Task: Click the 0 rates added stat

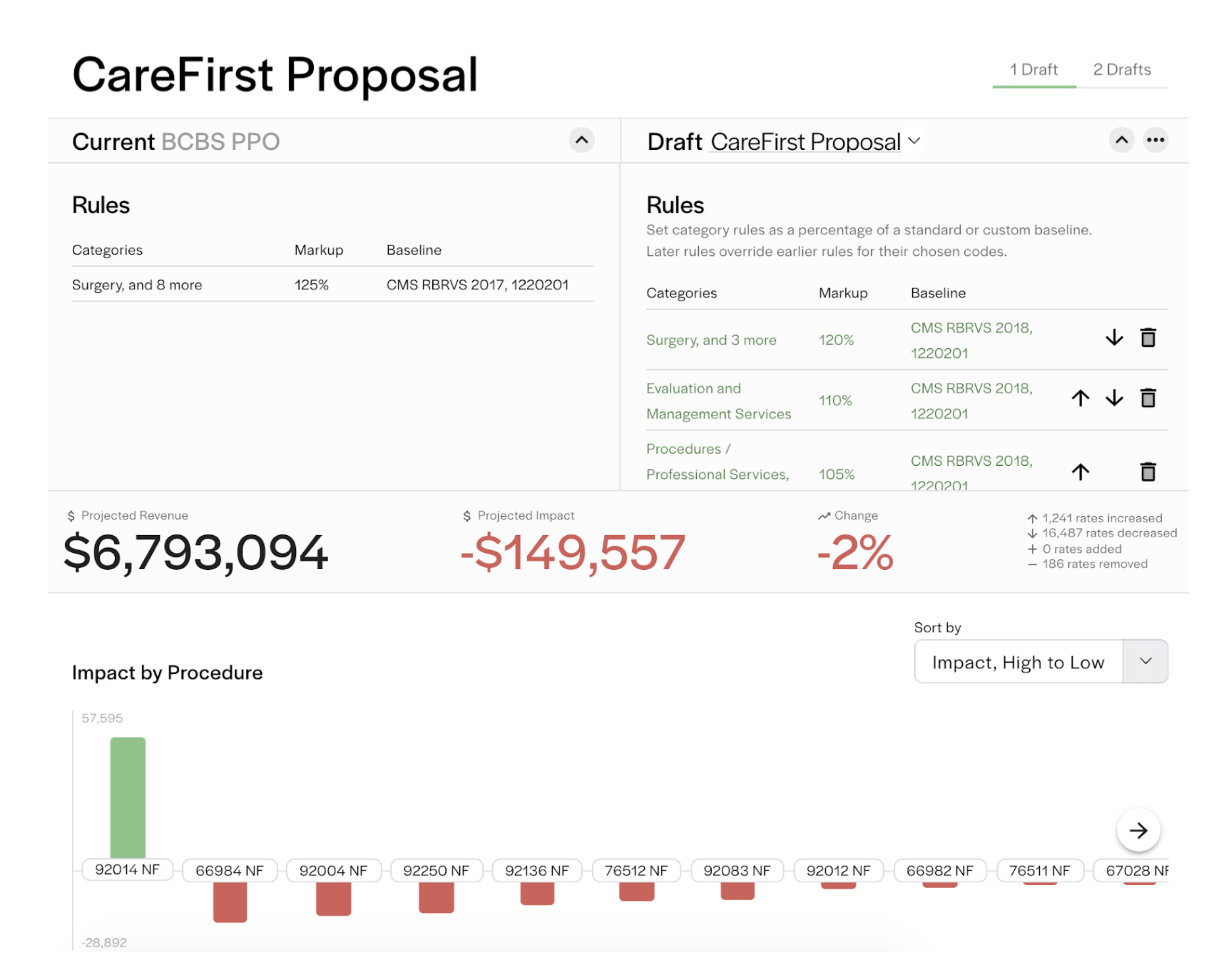Action: (x=1074, y=549)
